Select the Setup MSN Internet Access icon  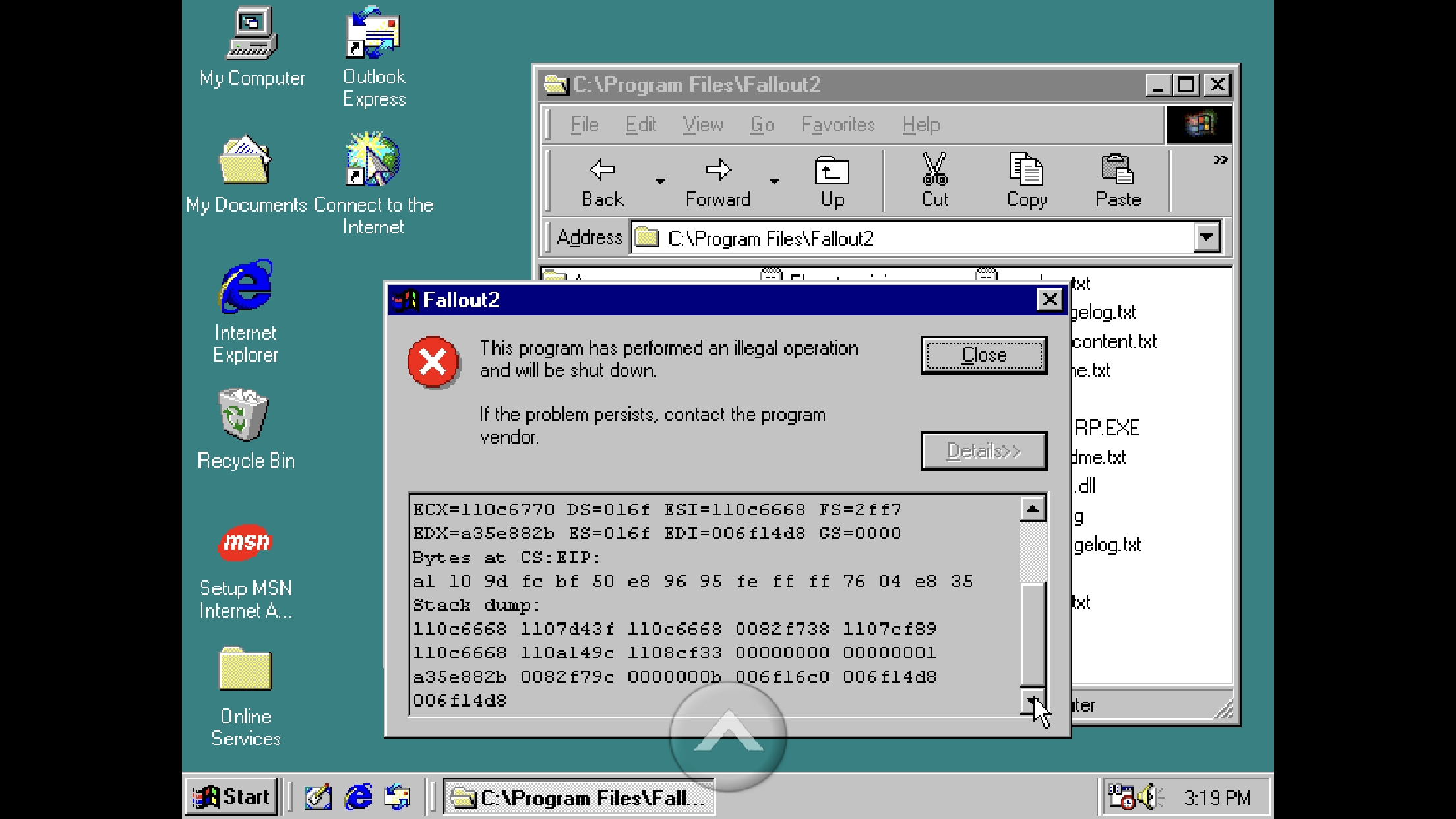click(x=245, y=571)
